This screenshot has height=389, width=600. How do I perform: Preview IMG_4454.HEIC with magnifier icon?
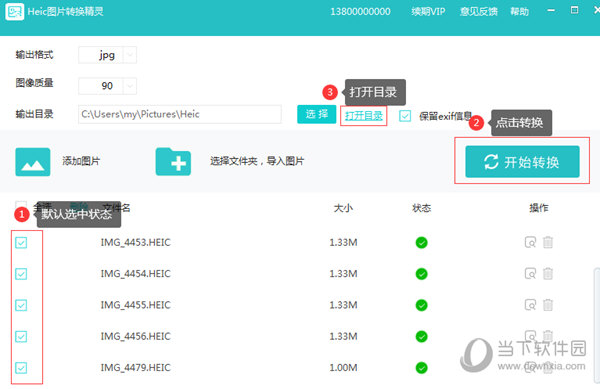530,273
